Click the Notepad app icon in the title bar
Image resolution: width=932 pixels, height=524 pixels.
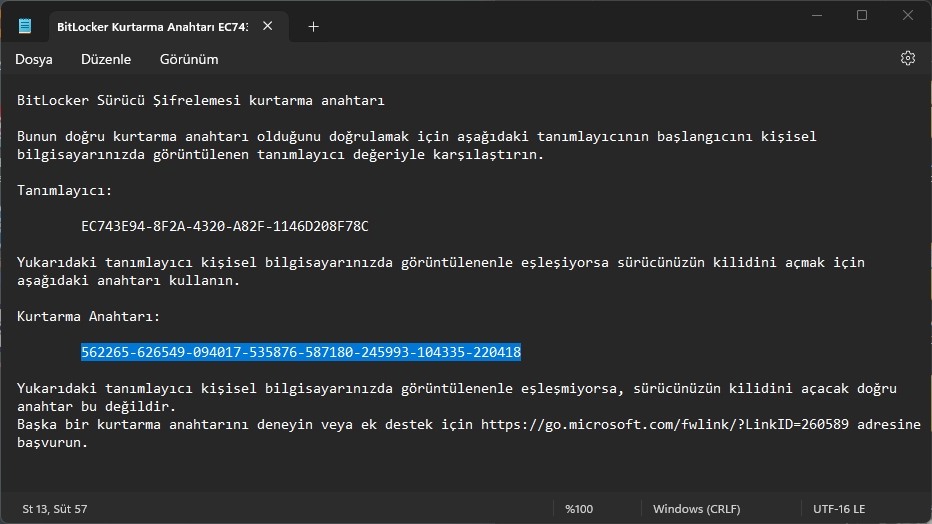pyautogui.click(x=25, y=27)
